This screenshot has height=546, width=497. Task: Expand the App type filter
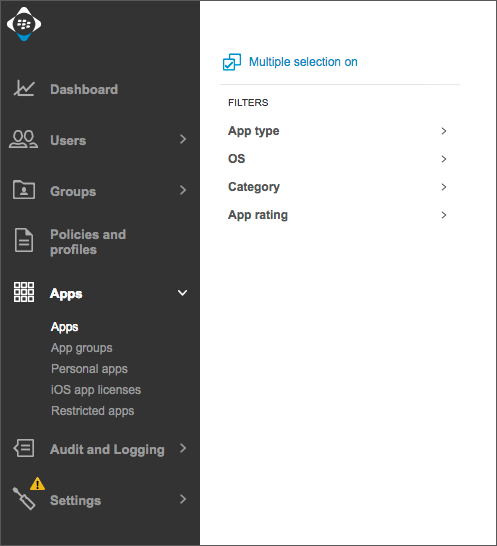click(x=337, y=131)
